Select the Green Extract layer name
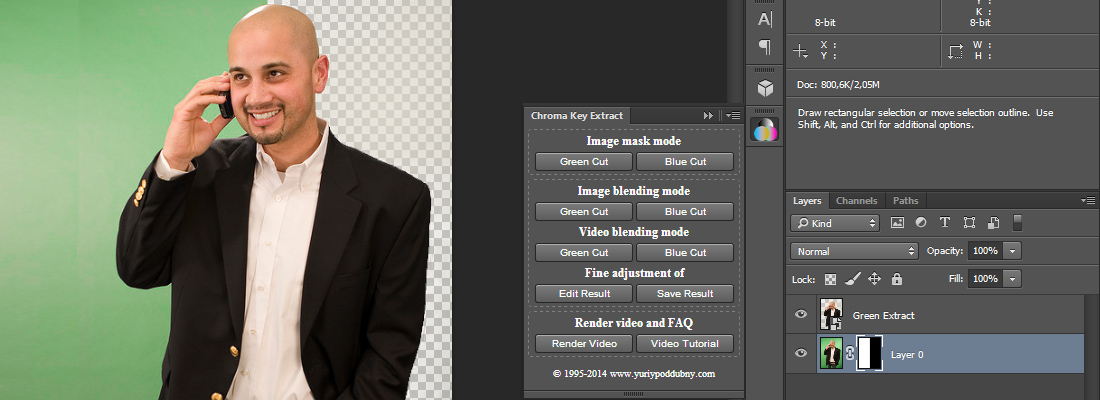Screen dimensions: 1100x400 (x=883, y=316)
